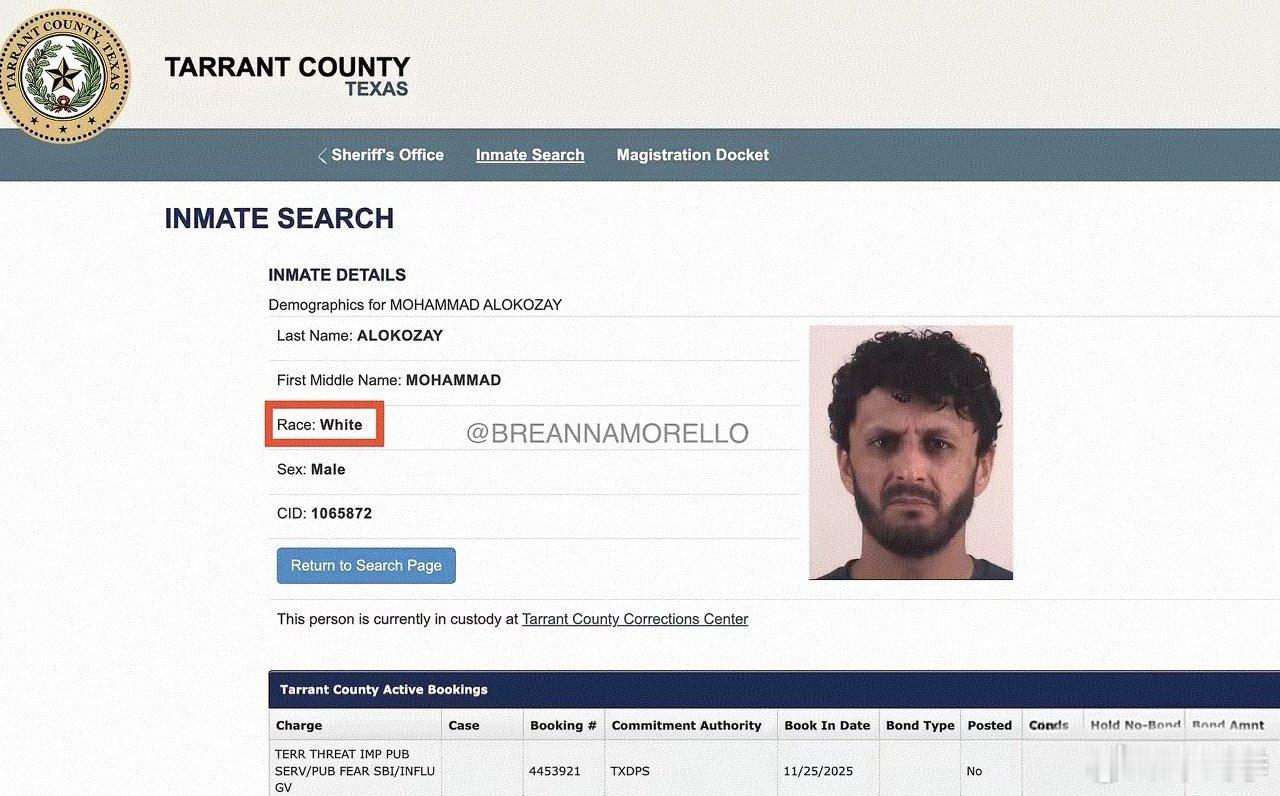Viewport: 1280px width, 796px height.
Task: Click the Case column header
Action: coord(464,725)
